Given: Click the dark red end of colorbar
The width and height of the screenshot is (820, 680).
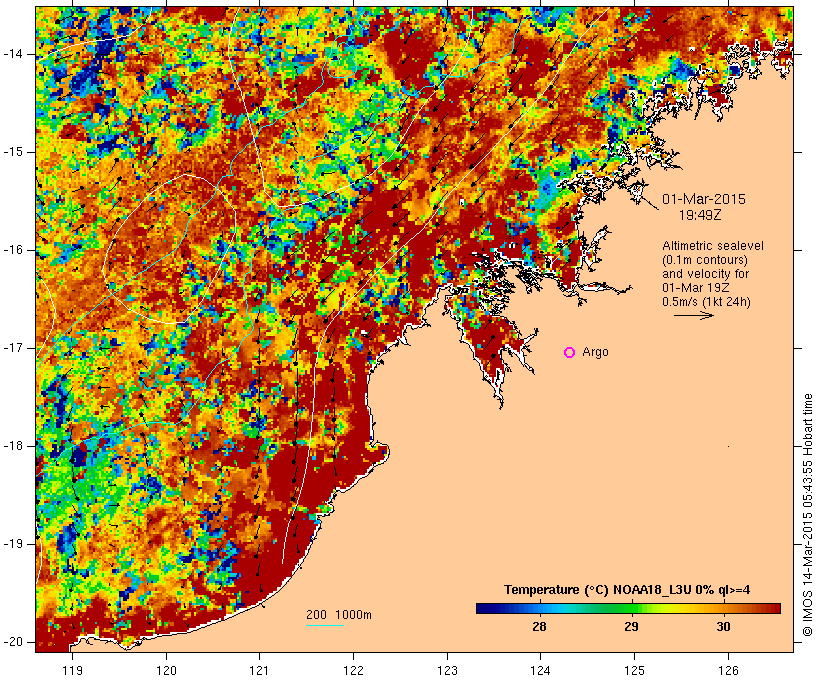Looking at the screenshot, I should click(775, 608).
